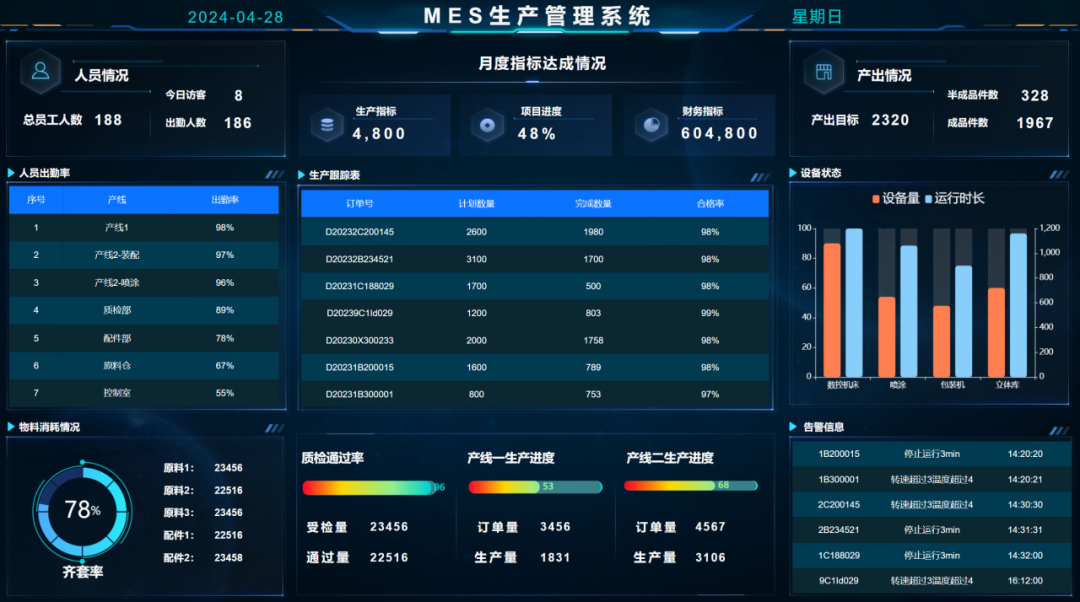The width and height of the screenshot is (1080, 602).
Task: Click the 项目进度 disc icon
Action: pos(487,126)
